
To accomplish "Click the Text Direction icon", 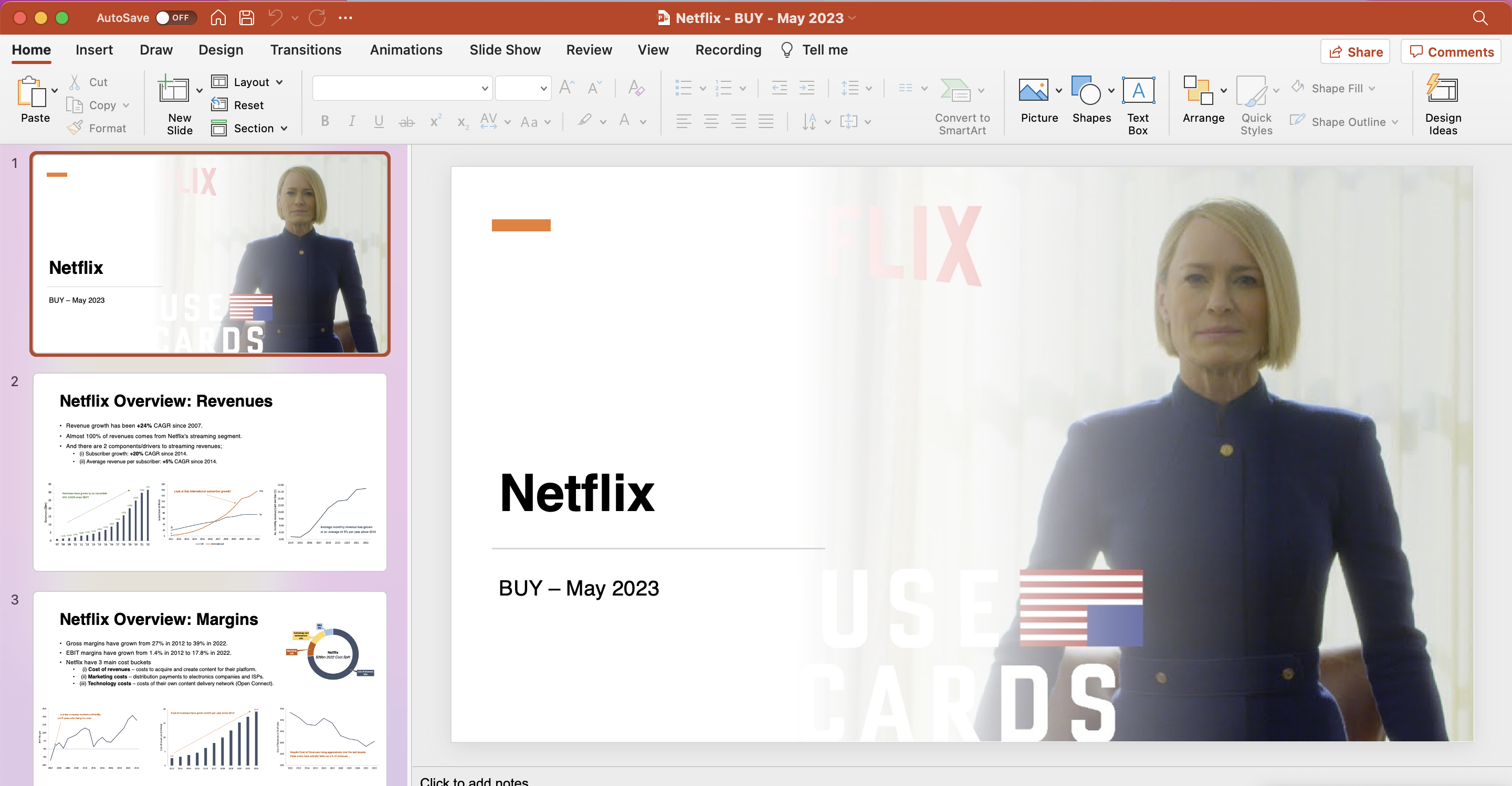I will pos(809,121).
